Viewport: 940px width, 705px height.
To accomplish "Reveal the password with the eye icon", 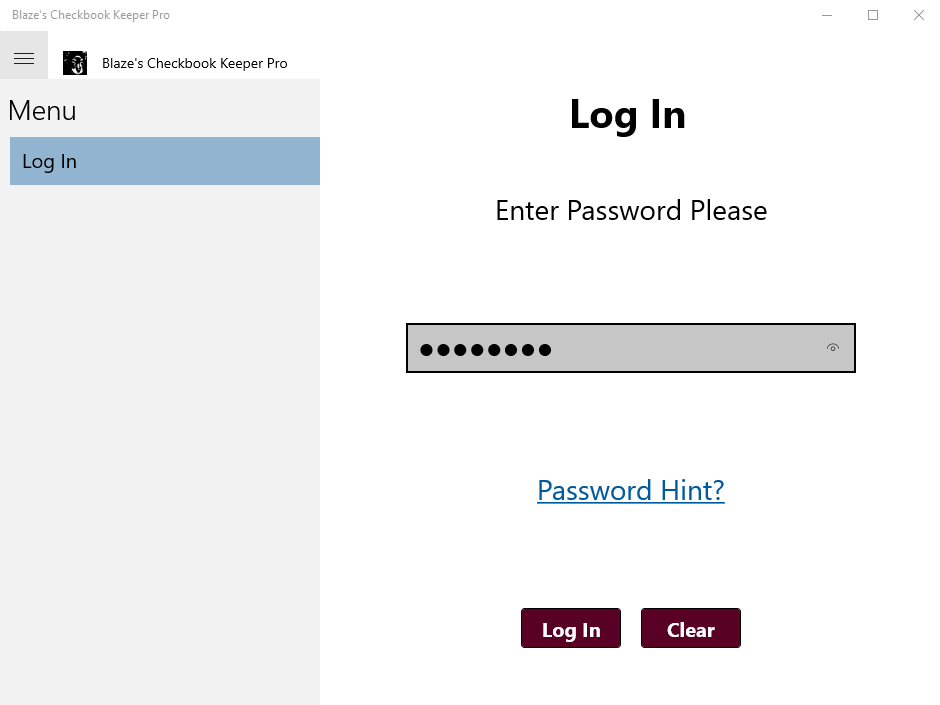I will 833,348.
